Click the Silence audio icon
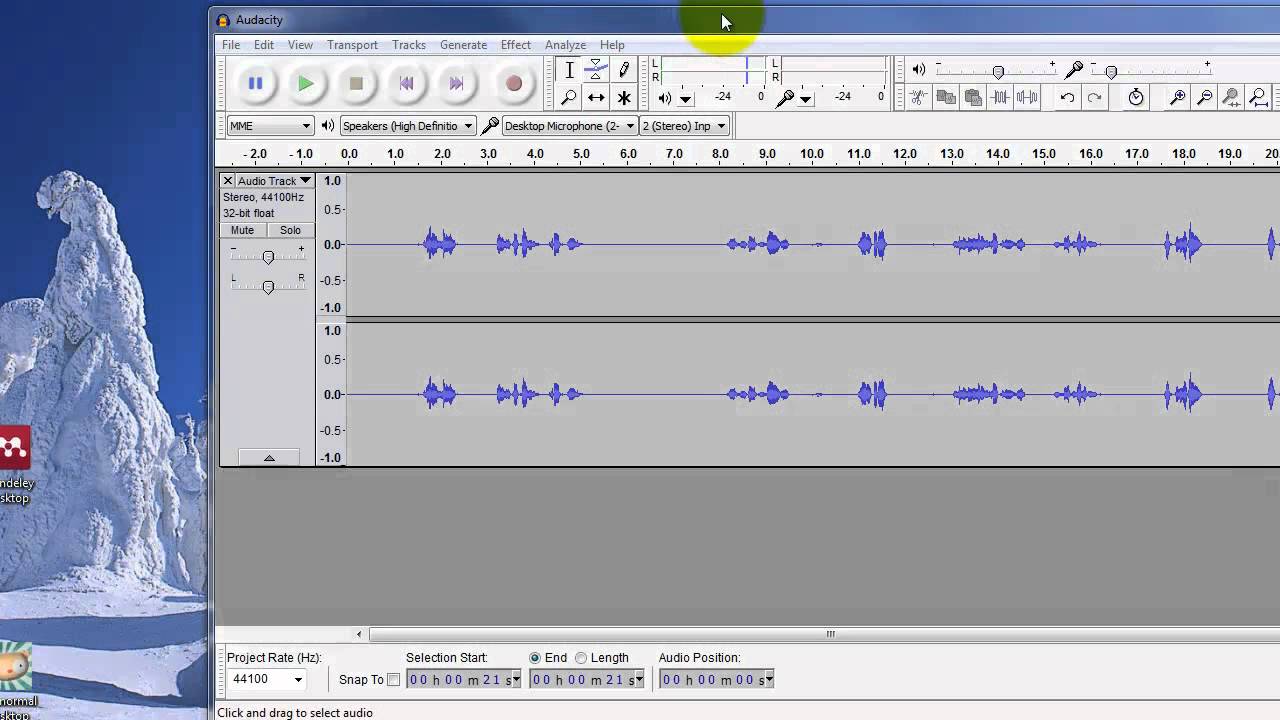The image size is (1280, 720). pos(1027,97)
